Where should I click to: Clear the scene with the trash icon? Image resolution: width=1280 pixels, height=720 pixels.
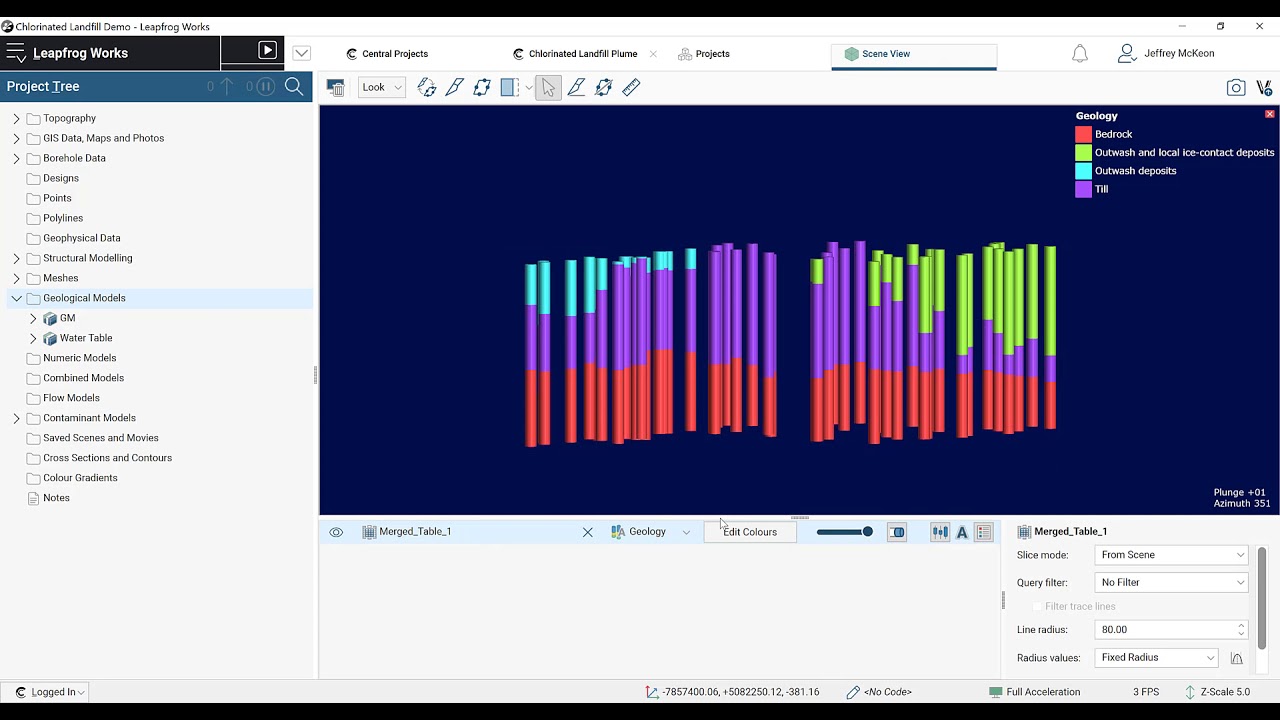click(336, 88)
